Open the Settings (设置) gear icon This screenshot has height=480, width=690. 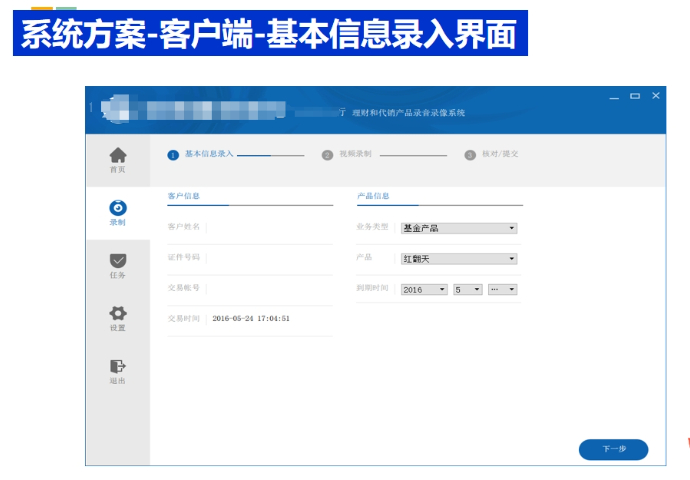(x=118, y=313)
